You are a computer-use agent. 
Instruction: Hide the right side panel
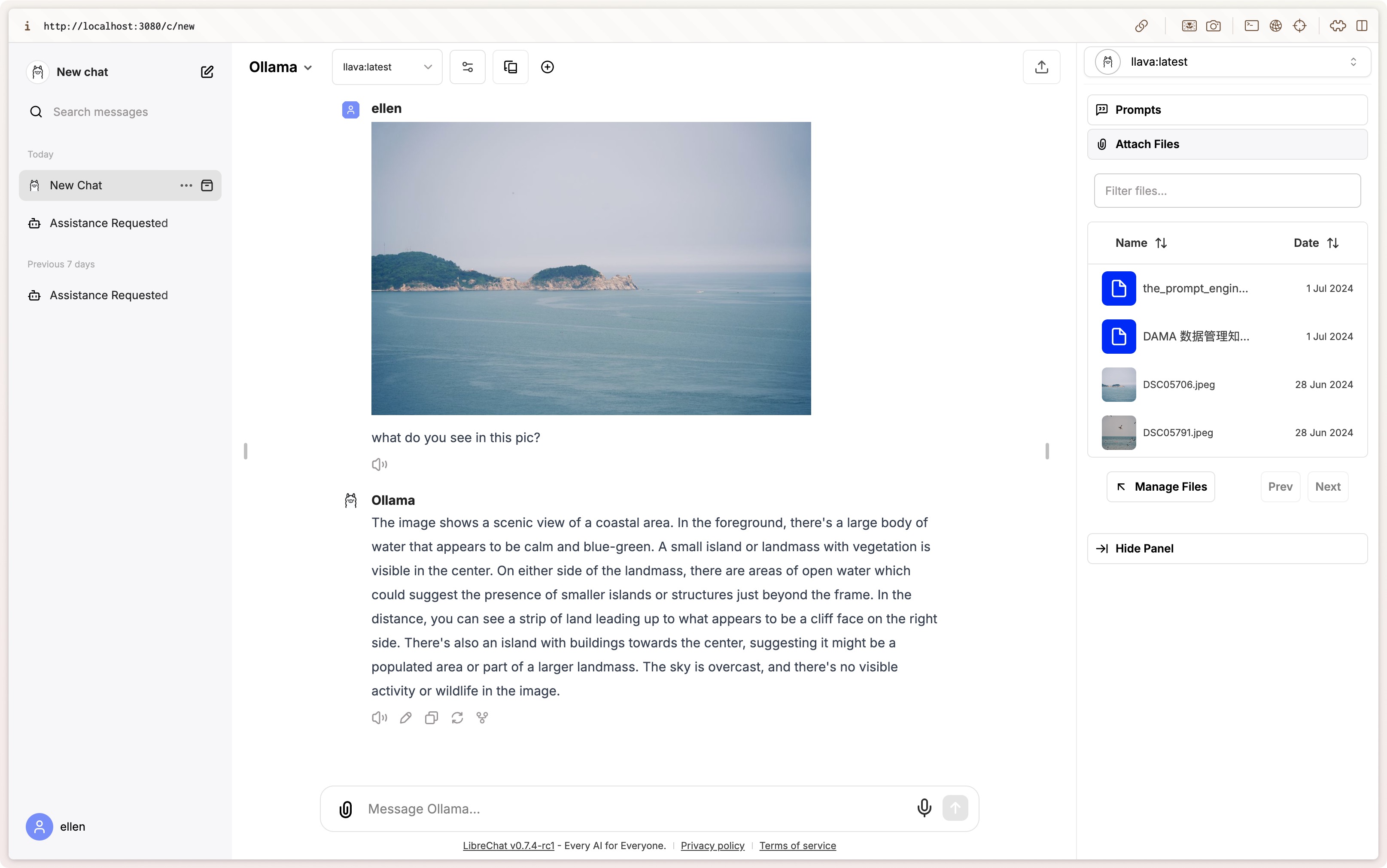click(x=1227, y=548)
